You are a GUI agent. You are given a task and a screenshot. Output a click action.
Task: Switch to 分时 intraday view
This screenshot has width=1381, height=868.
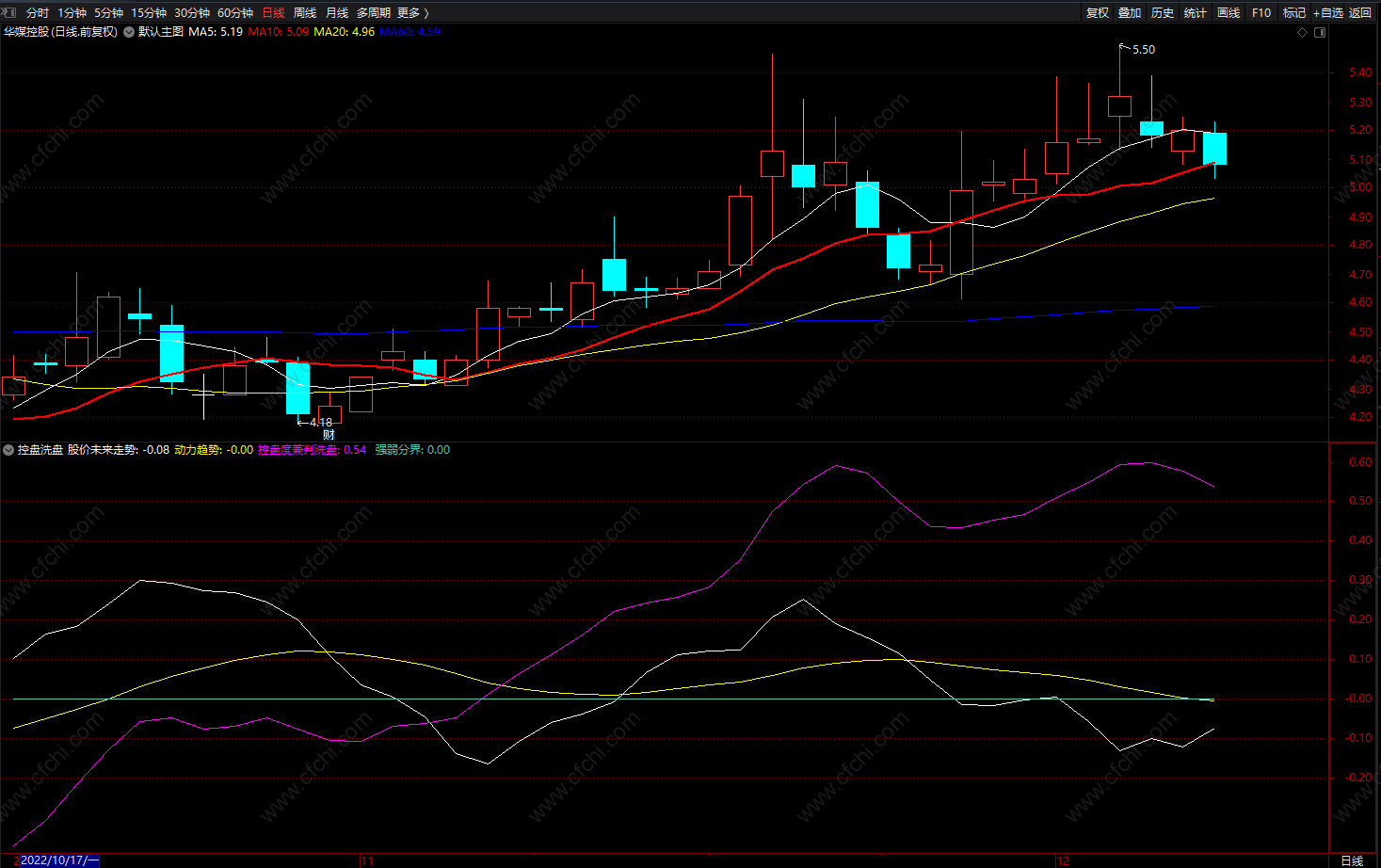point(38,12)
